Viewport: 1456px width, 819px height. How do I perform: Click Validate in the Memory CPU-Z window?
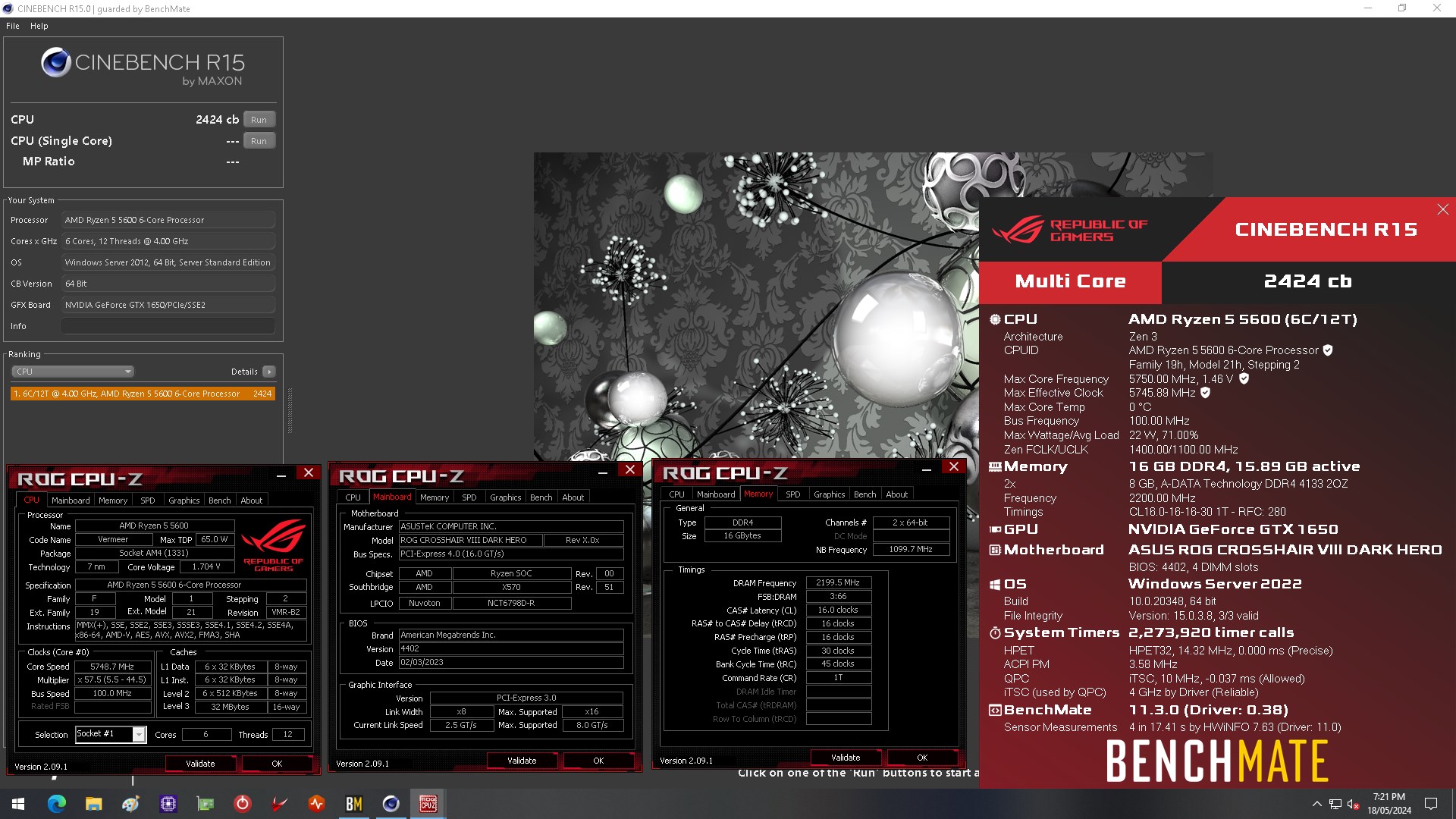(846, 758)
